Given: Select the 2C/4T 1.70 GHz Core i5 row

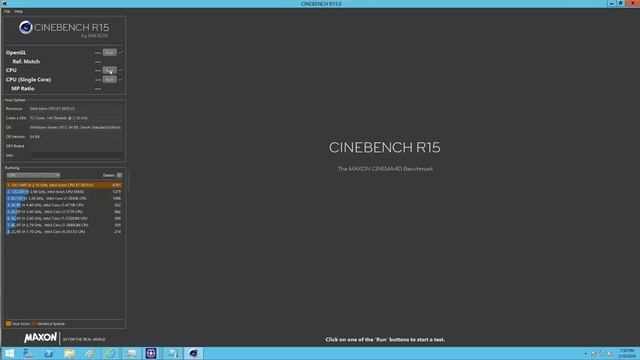Looking at the screenshot, I should pyautogui.click(x=64, y=232).
